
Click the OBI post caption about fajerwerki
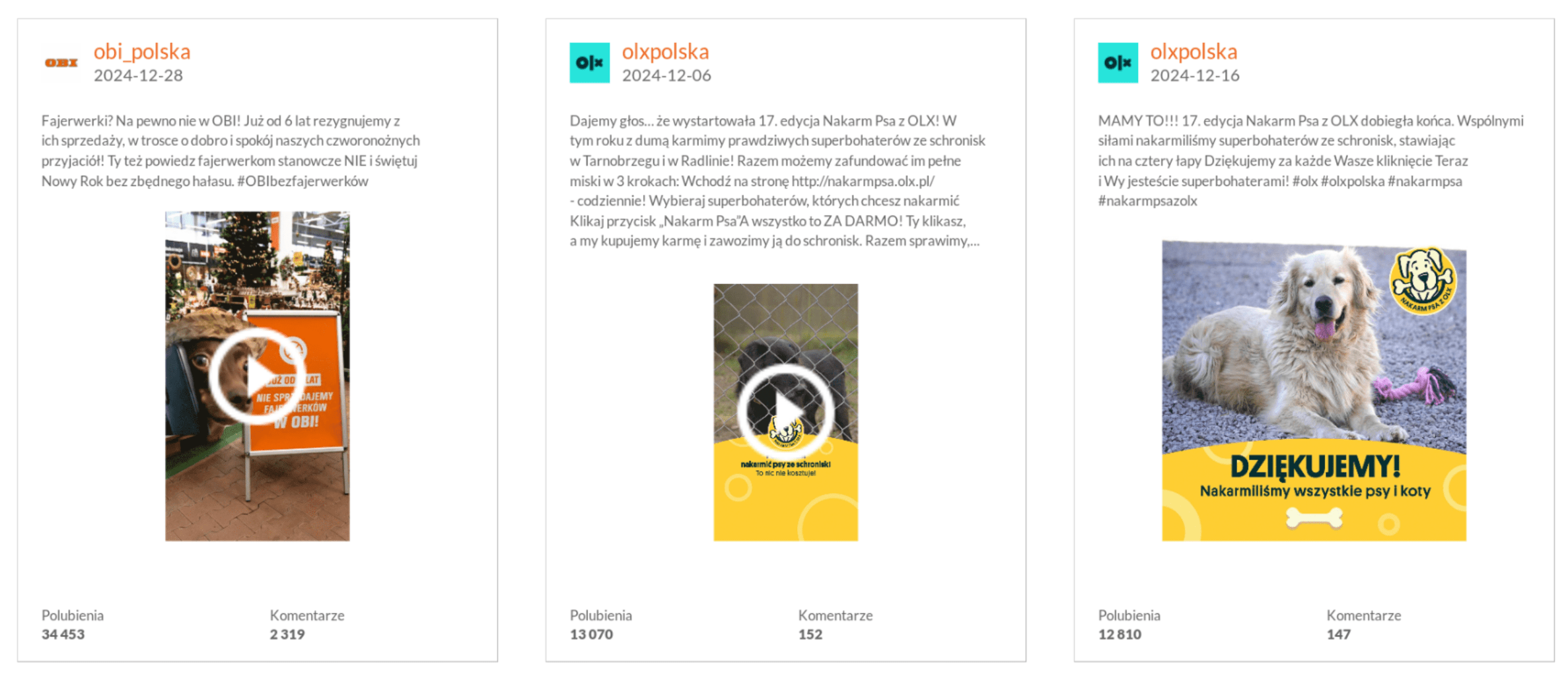(x=231, y=151)
